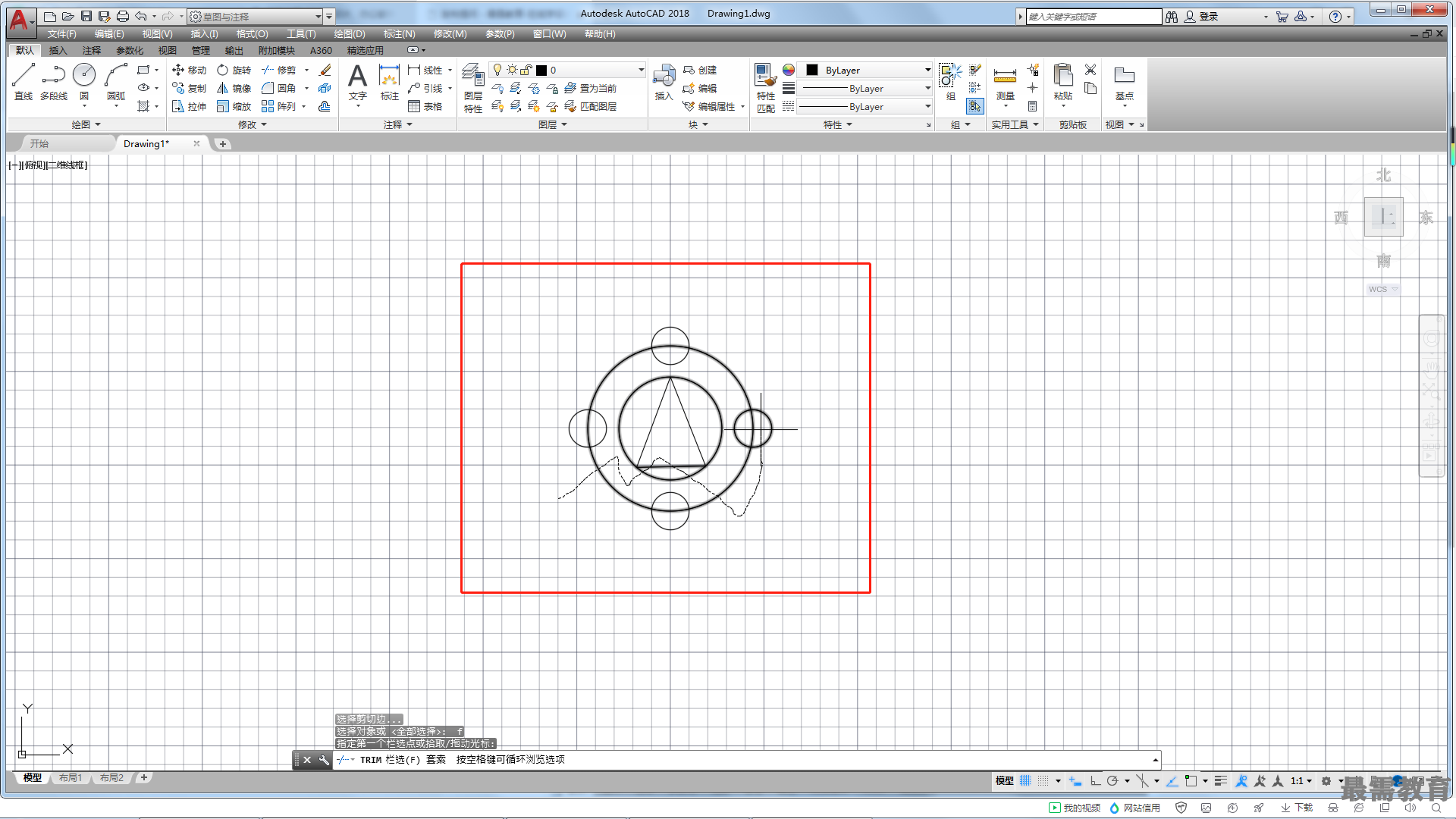Image resolution: width=1456 pixels, height=819 pixels.
Task: Click the Copy (复制) tool
Action: tap(189, 88)
